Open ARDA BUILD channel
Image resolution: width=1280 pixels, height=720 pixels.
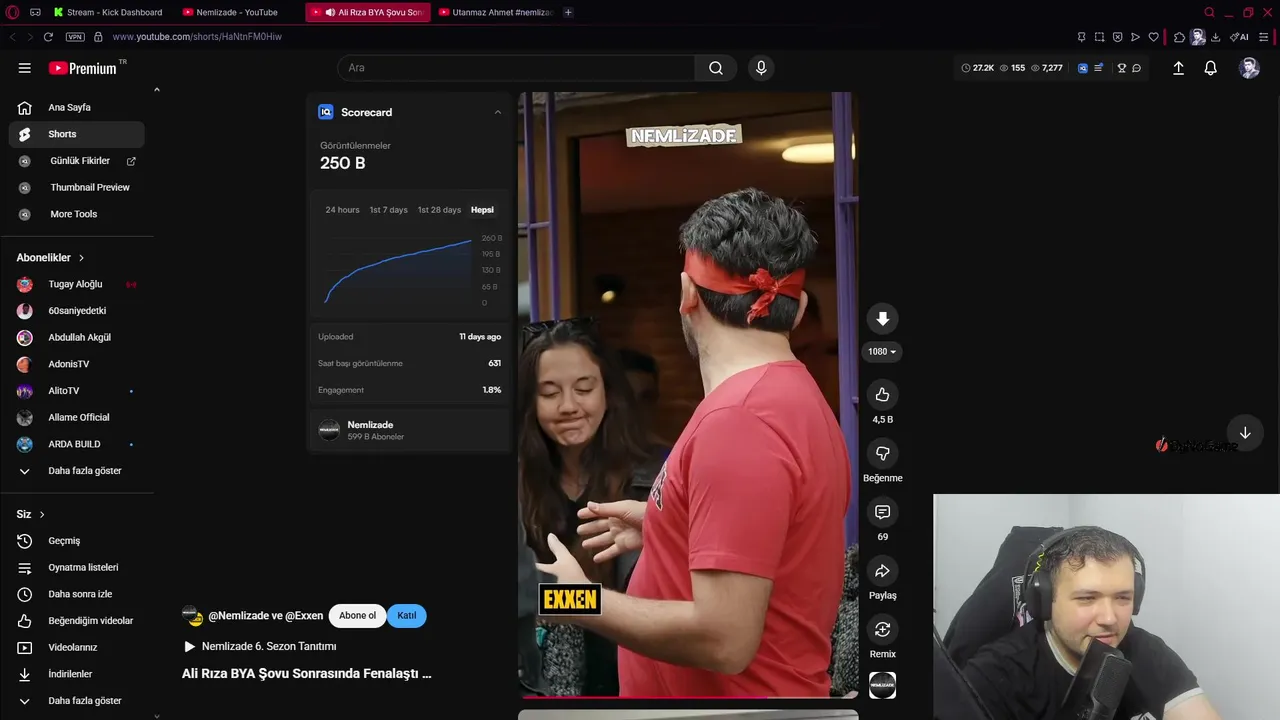76,444
